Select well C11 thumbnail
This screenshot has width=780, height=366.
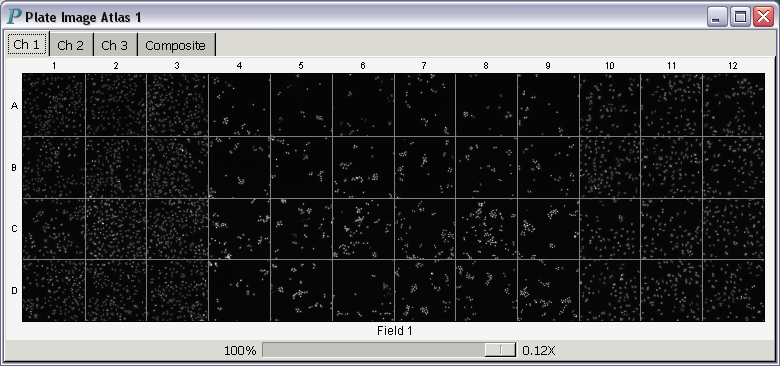[x=672, y=229]
